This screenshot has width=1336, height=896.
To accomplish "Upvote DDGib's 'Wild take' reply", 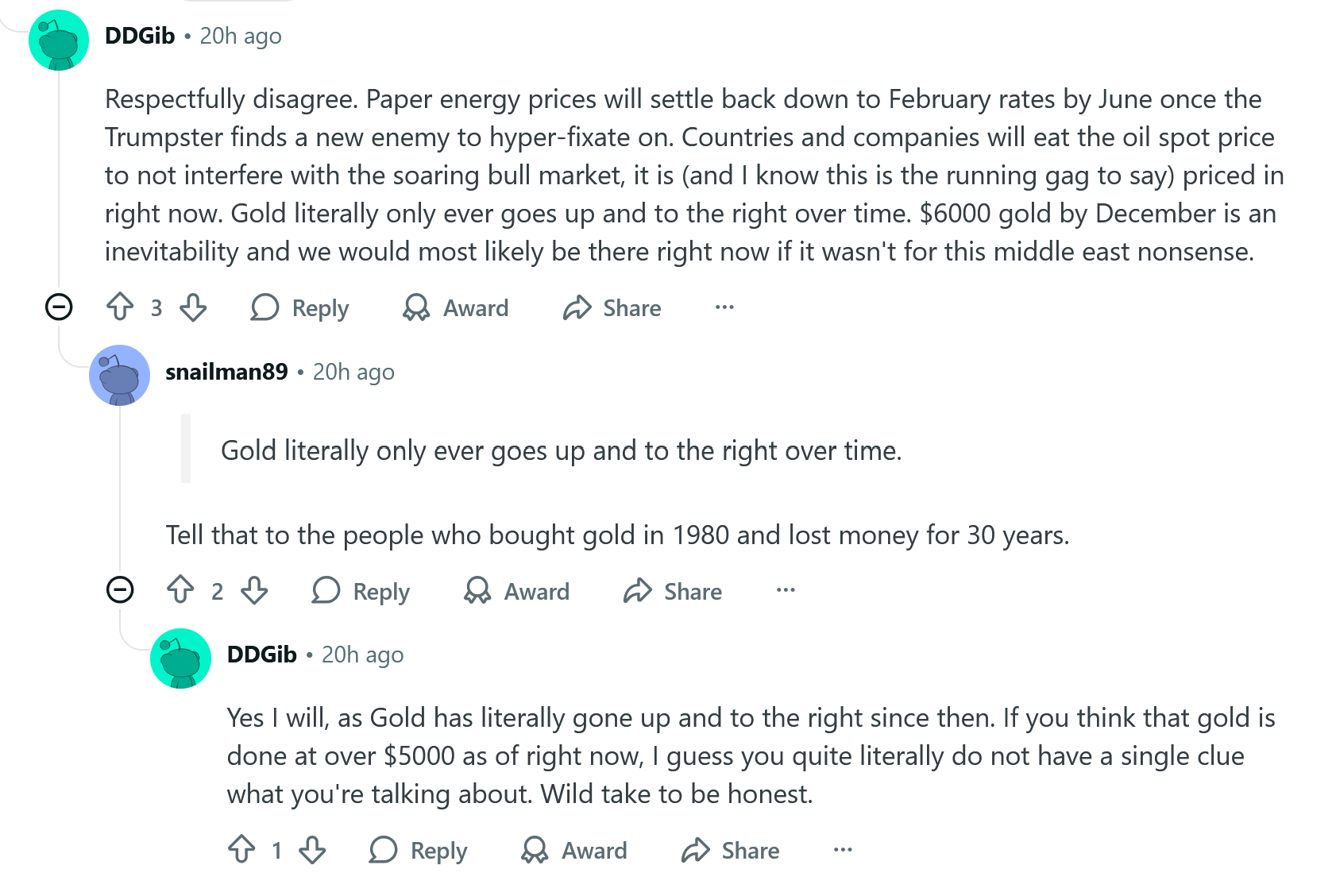I will coord(241,850).
